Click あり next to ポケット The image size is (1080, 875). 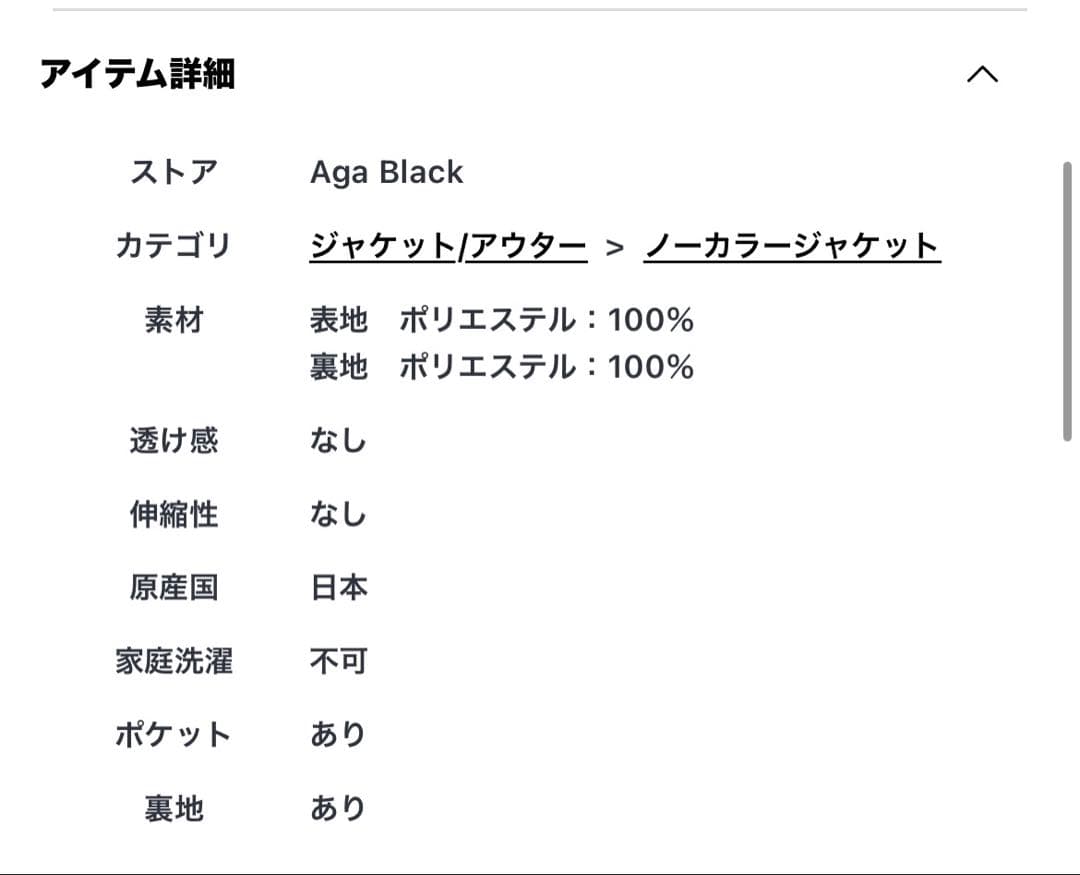click(x=339, y=733)
